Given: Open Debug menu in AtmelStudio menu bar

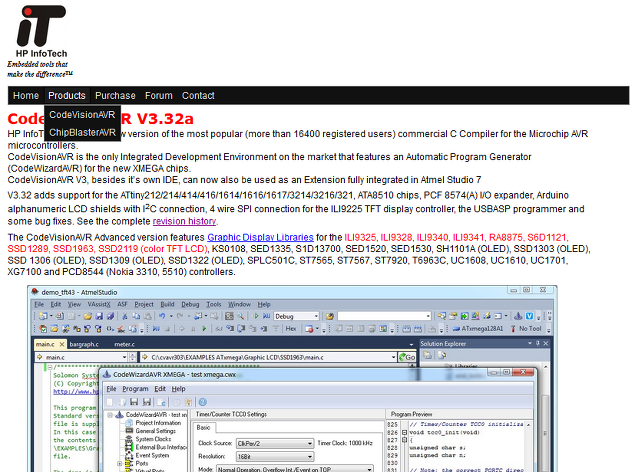Looking at the screenshot, I should click(190, 304).
